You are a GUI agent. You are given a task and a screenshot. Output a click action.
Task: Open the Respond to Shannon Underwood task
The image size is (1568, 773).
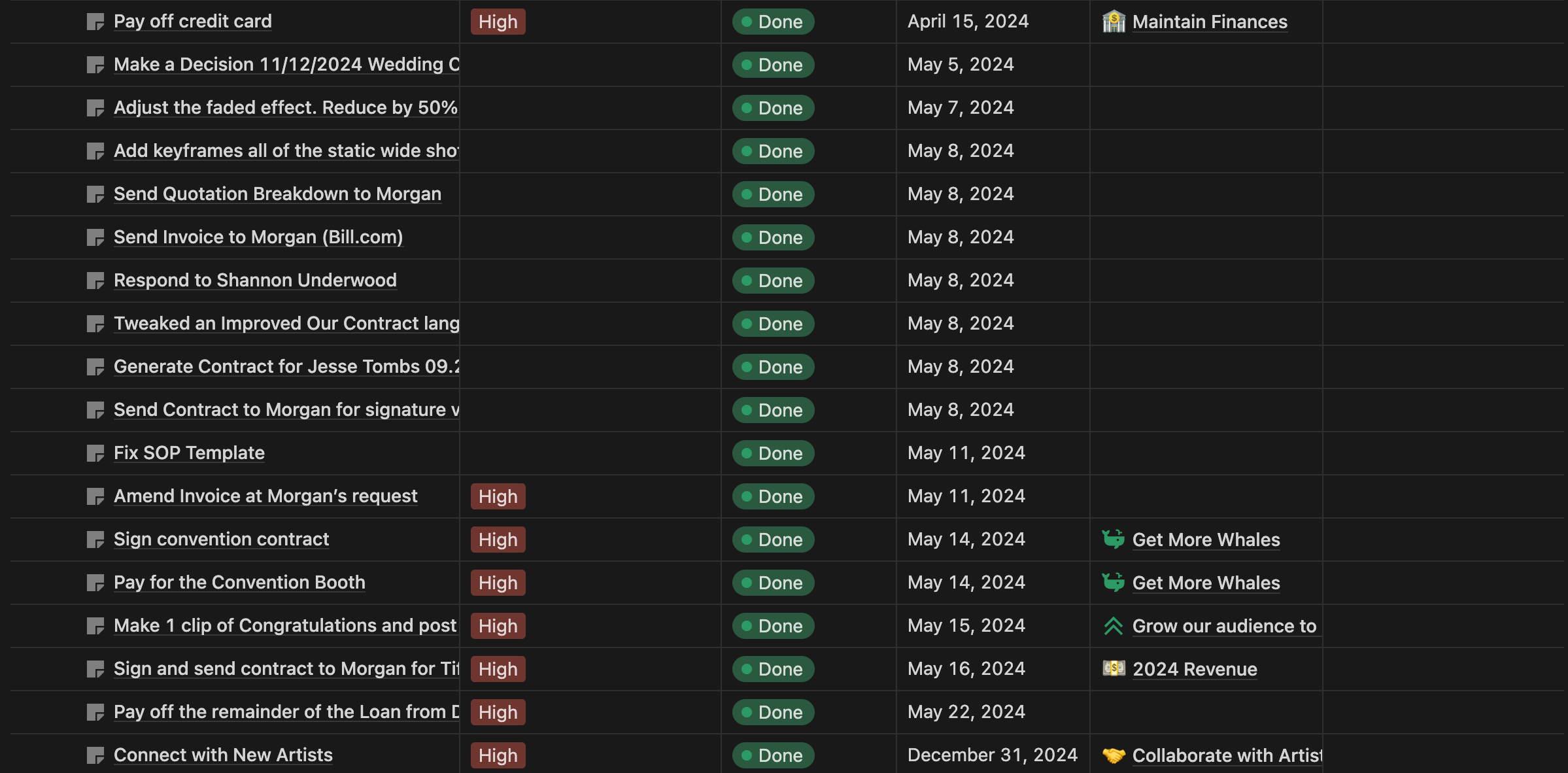255,281
